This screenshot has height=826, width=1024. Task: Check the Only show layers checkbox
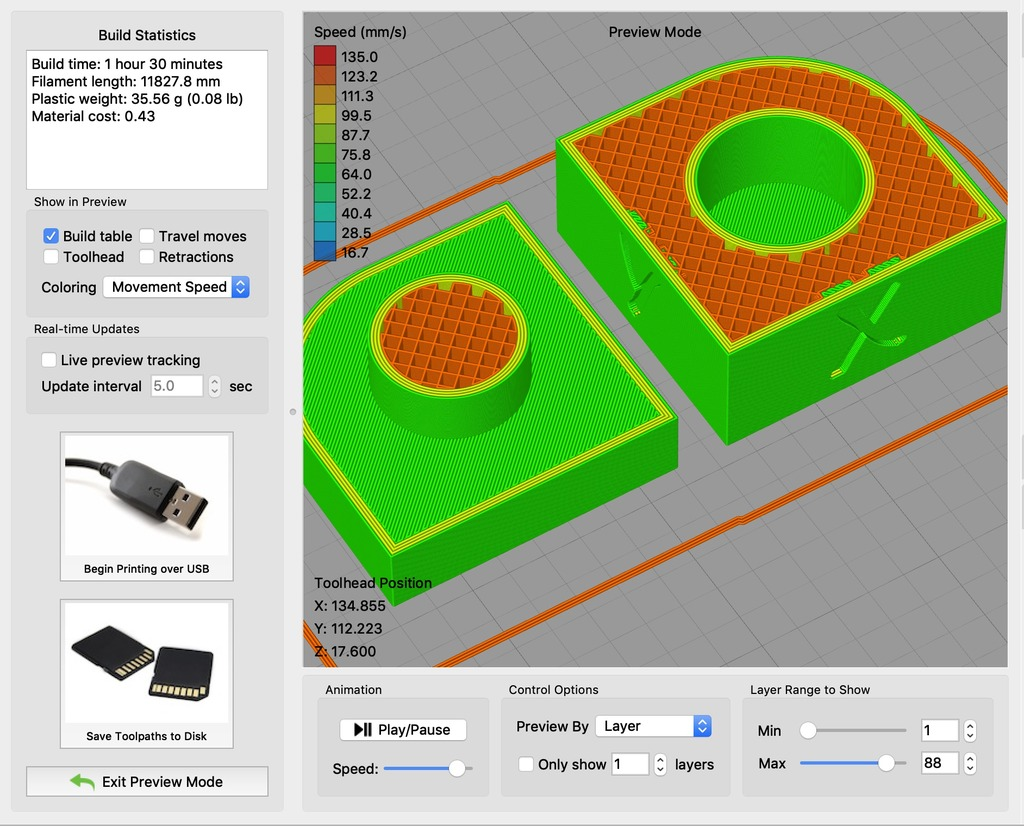coord(526,764)
